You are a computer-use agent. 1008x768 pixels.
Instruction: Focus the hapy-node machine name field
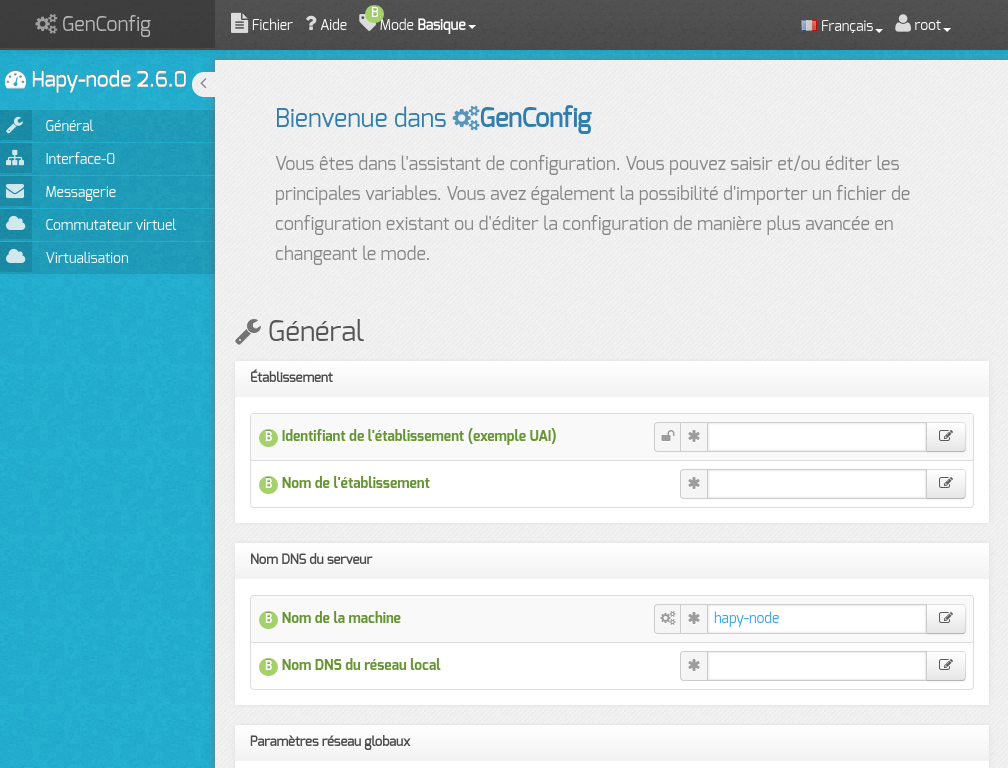[816, 618]
